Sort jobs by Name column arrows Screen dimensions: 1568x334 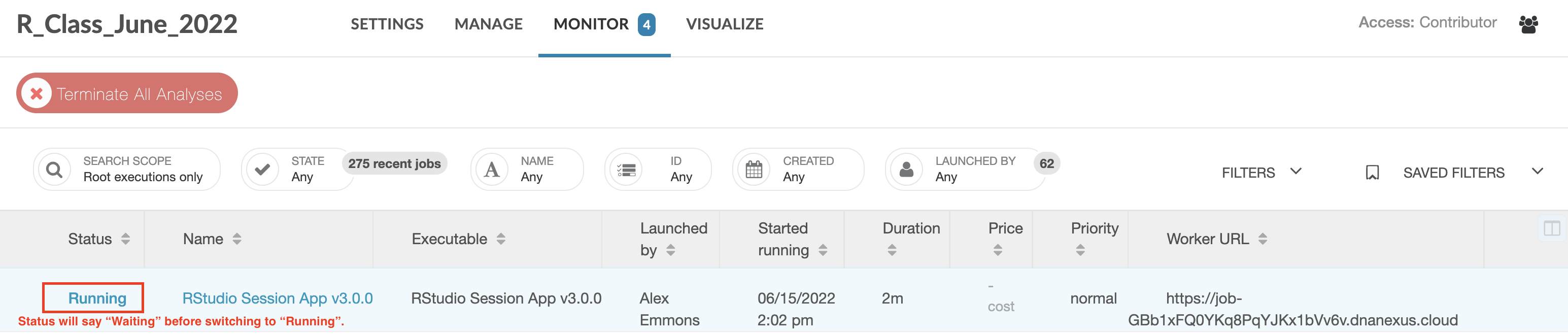237,239
